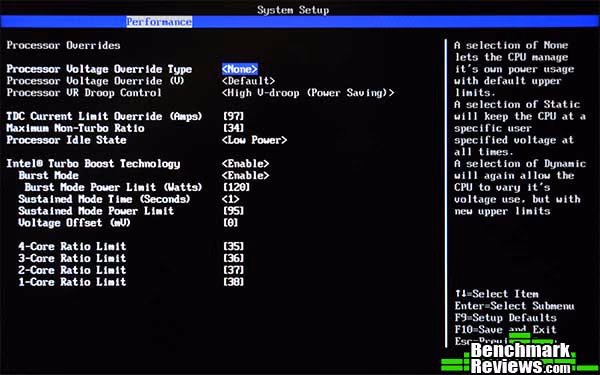Click the 'Processor Overrides' section heading
This screenshot has width=600, height=375.
63,46
